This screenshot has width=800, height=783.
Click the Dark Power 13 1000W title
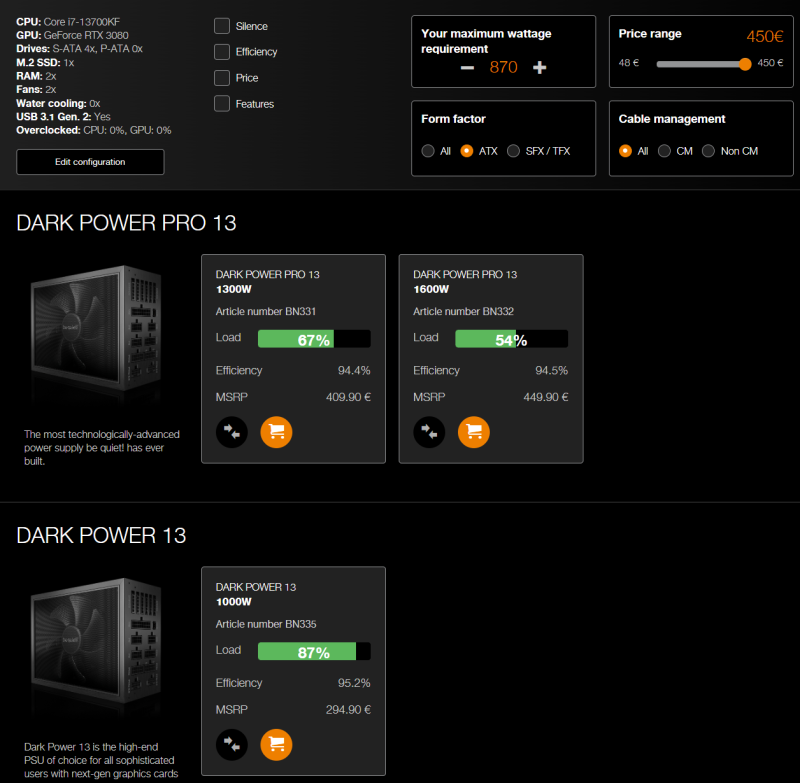pyautogui.click(x=256, y=594)
